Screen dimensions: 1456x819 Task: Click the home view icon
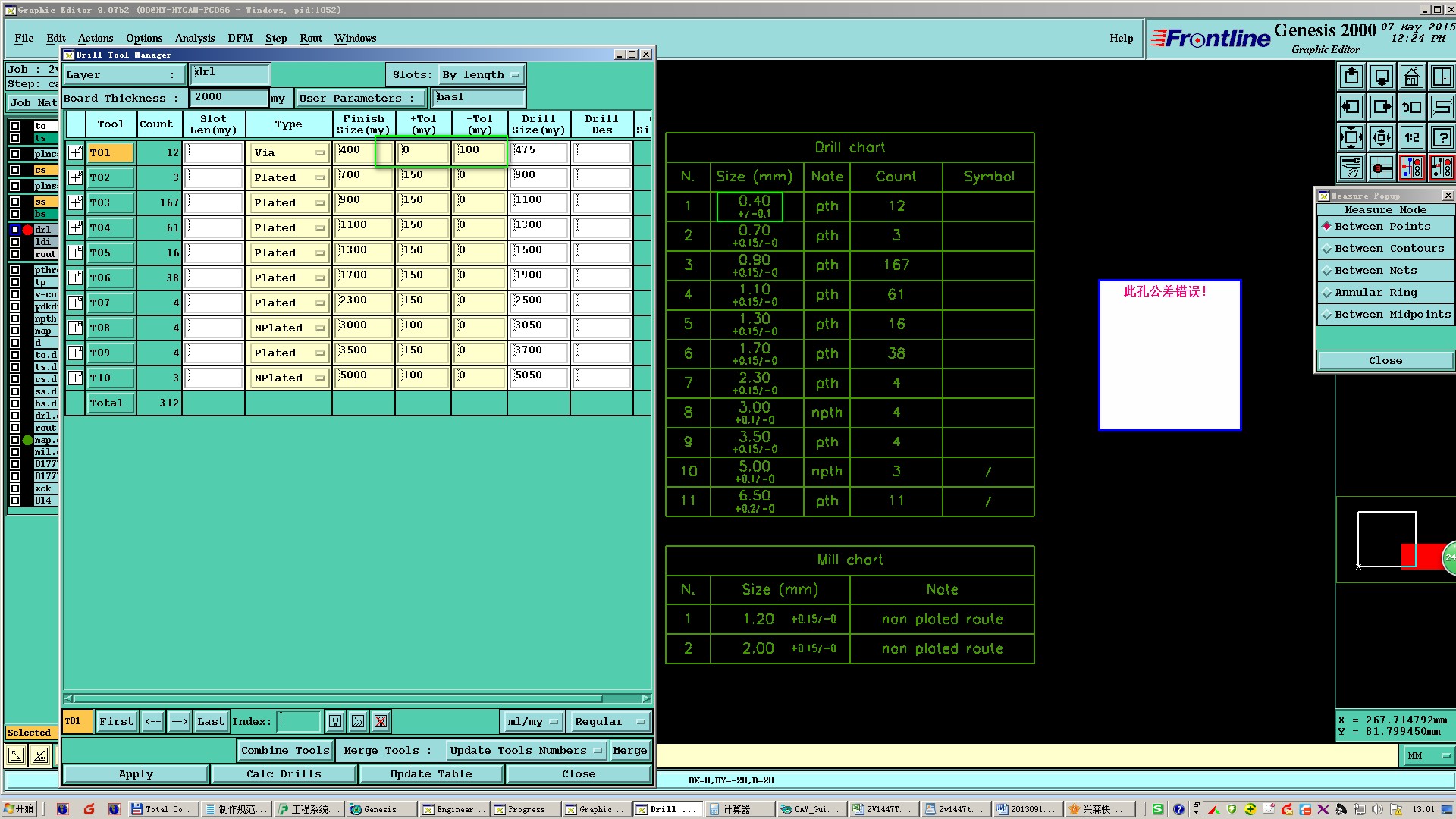[1411, 77]
